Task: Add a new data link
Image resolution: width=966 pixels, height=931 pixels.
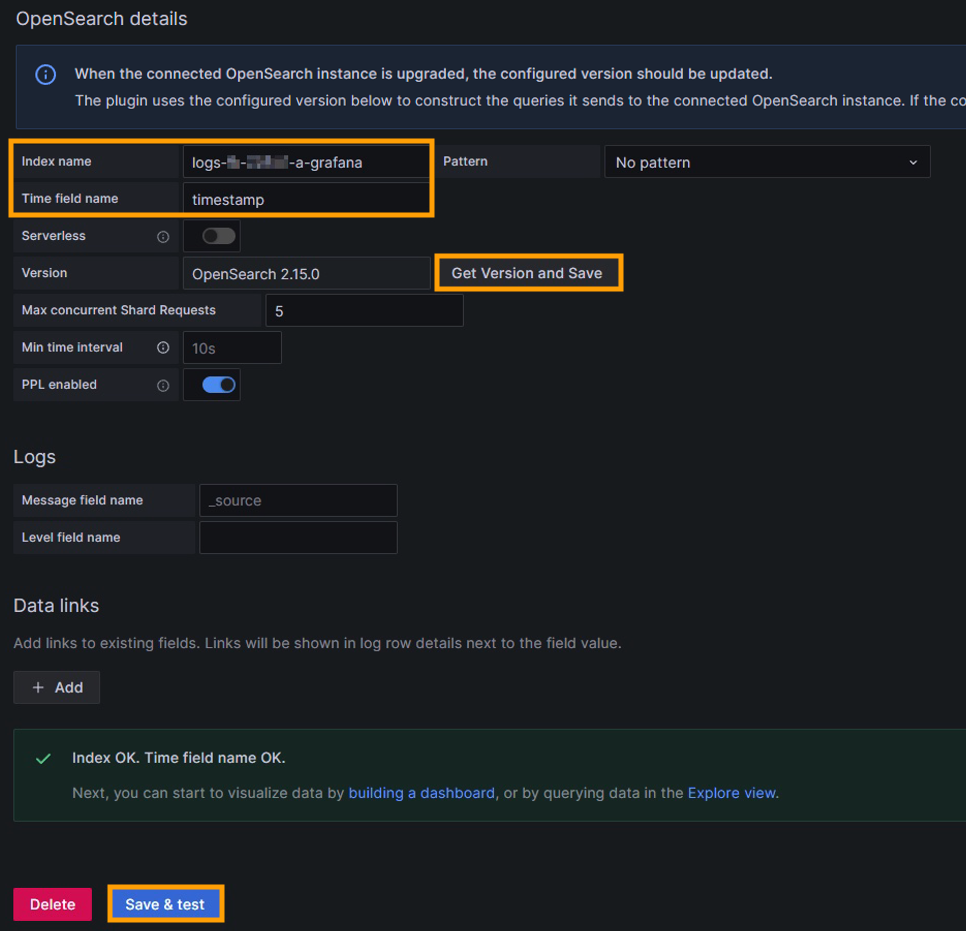Action: click(x=57, y=687)
